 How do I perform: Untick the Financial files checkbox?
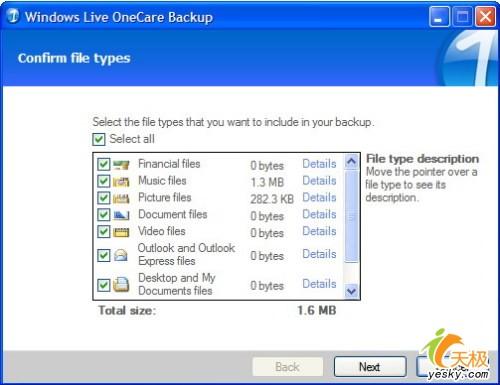[x=103, y=164]
